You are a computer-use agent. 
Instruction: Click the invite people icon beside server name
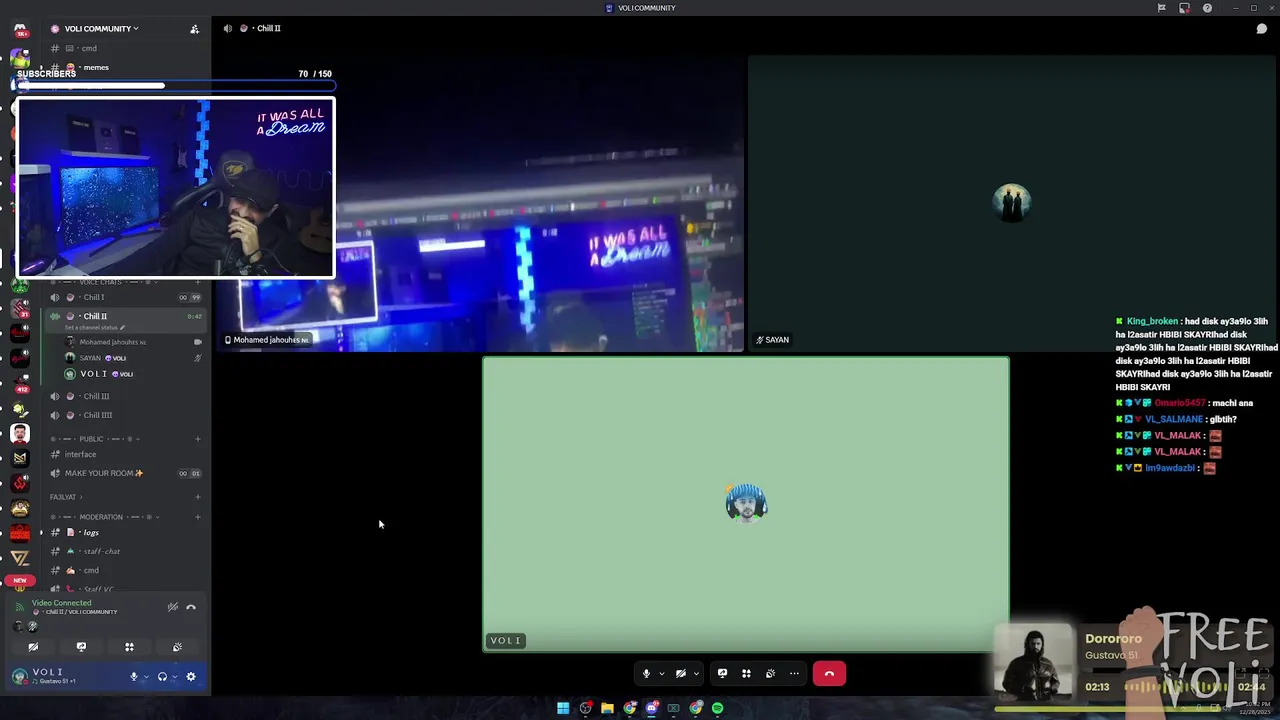194,29
